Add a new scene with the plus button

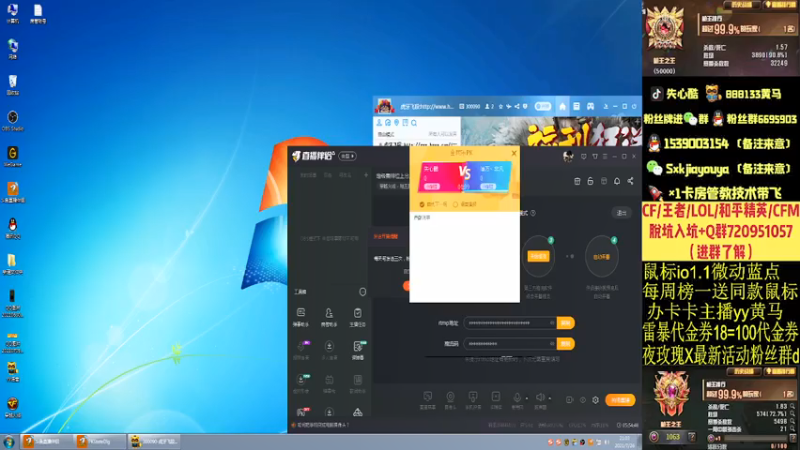pyautogui.click(x=366, y=175)
